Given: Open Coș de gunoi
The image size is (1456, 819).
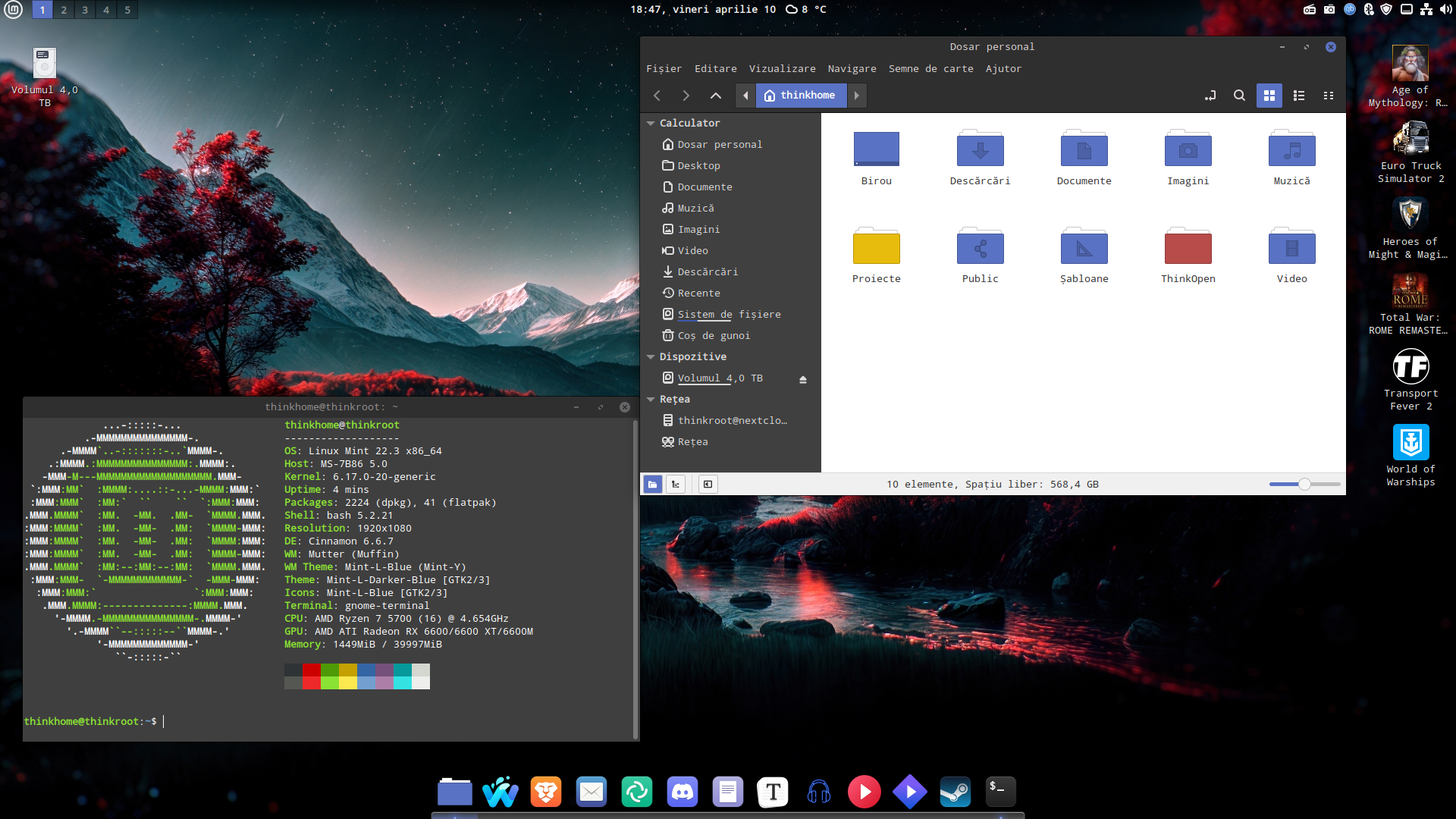Looking at the screenshot, I should [x=713, y=334].
